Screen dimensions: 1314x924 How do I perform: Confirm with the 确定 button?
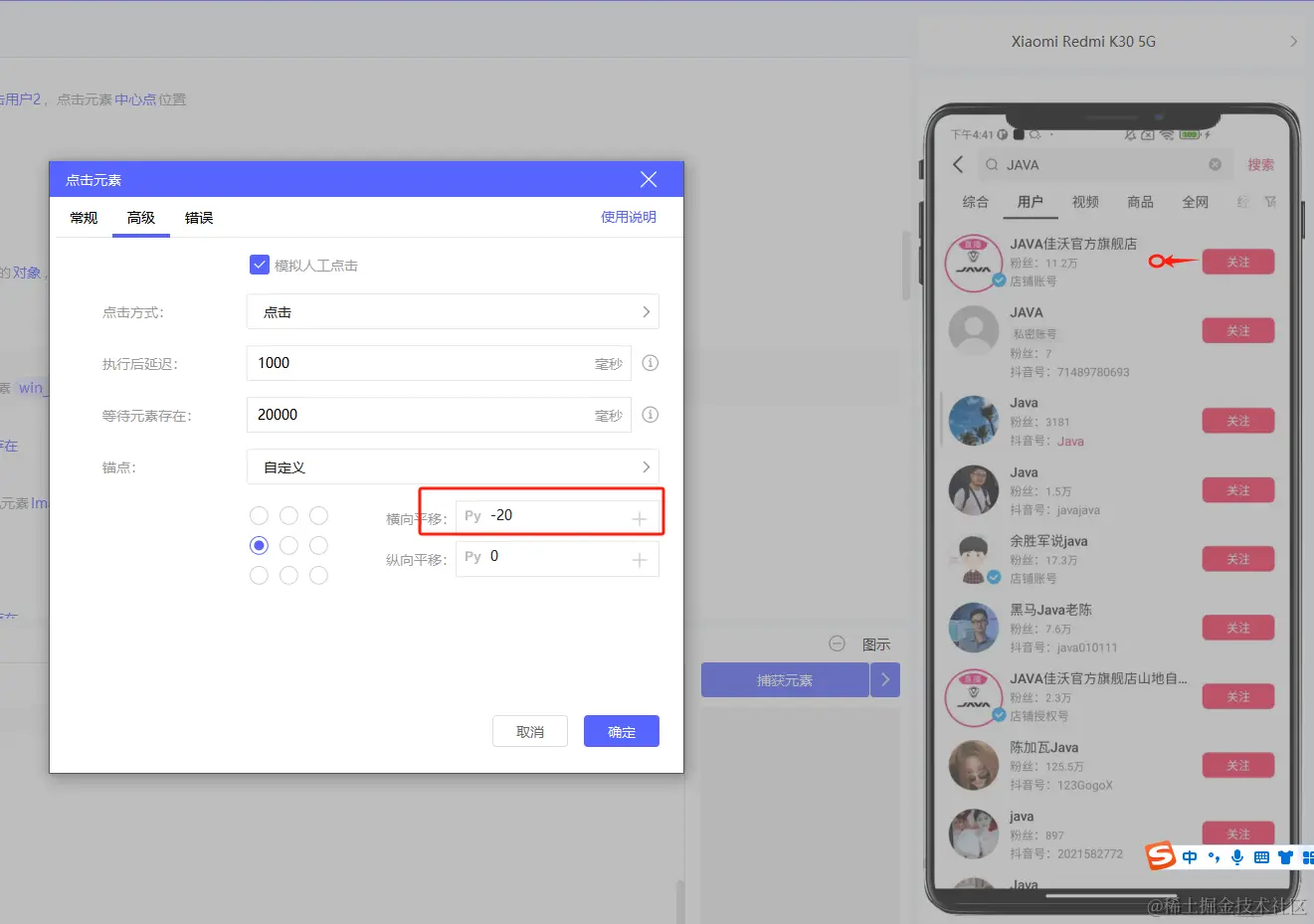(622, 731)
